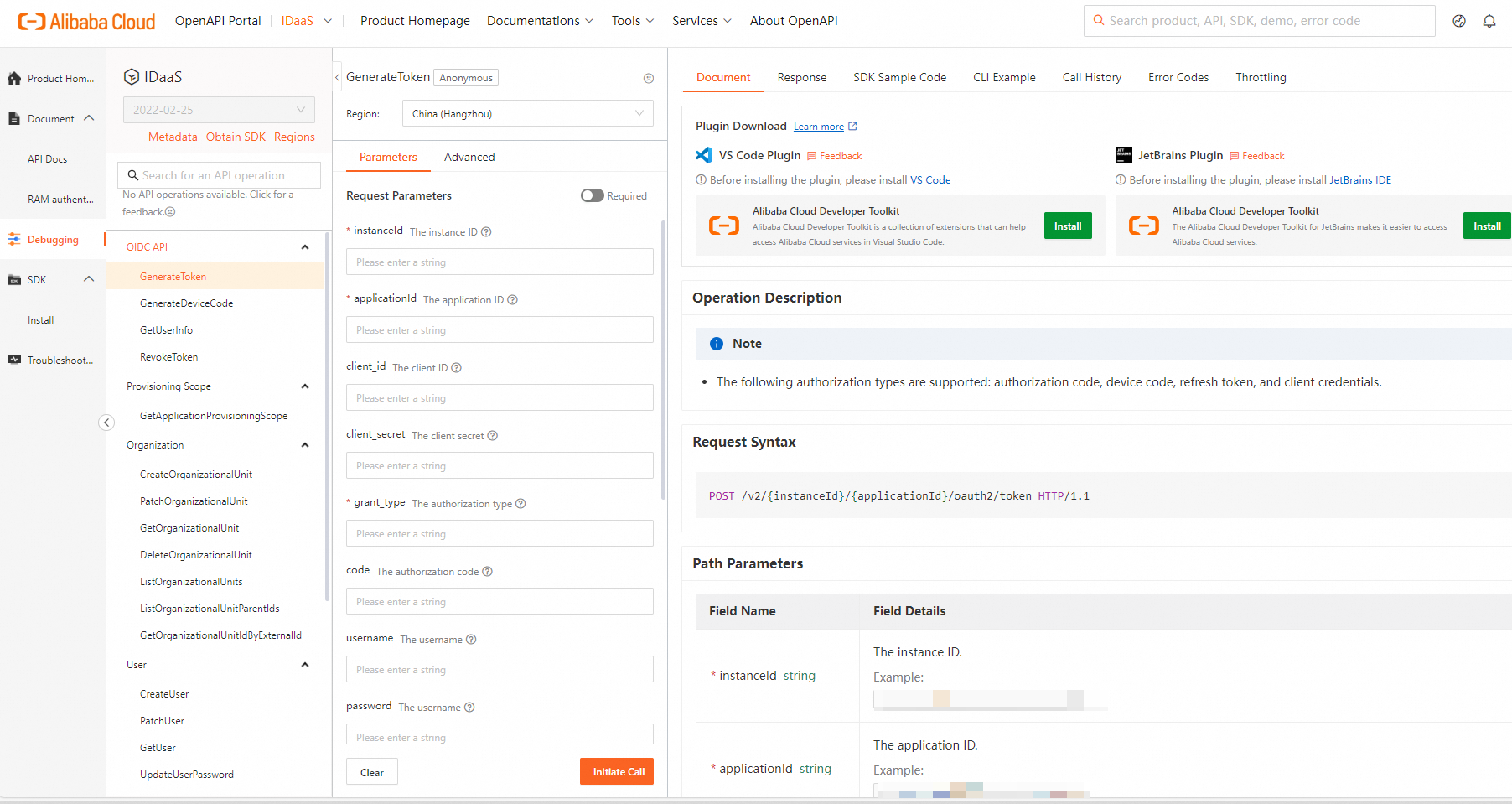Open the Obtain SDK link

click(236, 137)
